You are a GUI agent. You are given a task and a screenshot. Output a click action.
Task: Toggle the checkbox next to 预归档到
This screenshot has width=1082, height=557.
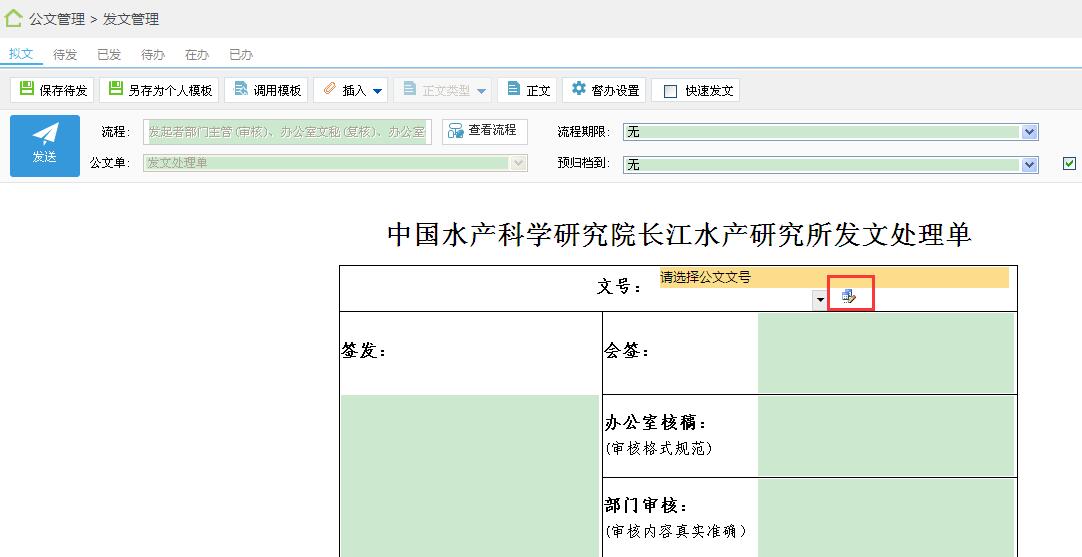click(1069, 164)
